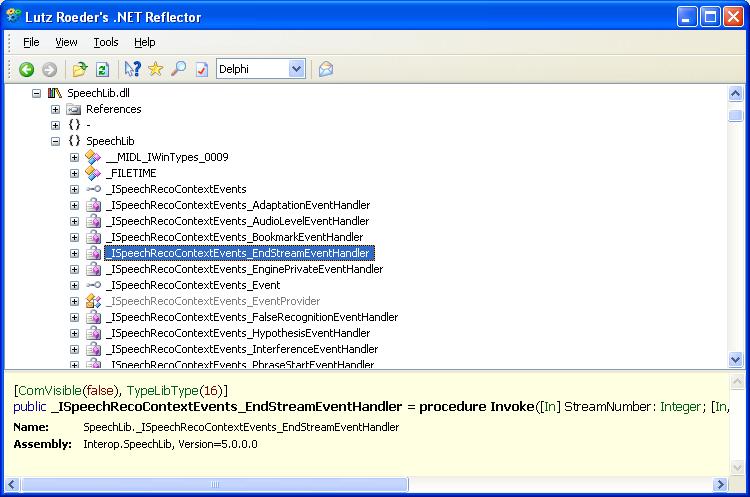This screenshot has height=497, width=750.
Task: Select _ISpeechRecoContextEvents_HypothesisEventHandler in the tree
Action: (240, 333)
